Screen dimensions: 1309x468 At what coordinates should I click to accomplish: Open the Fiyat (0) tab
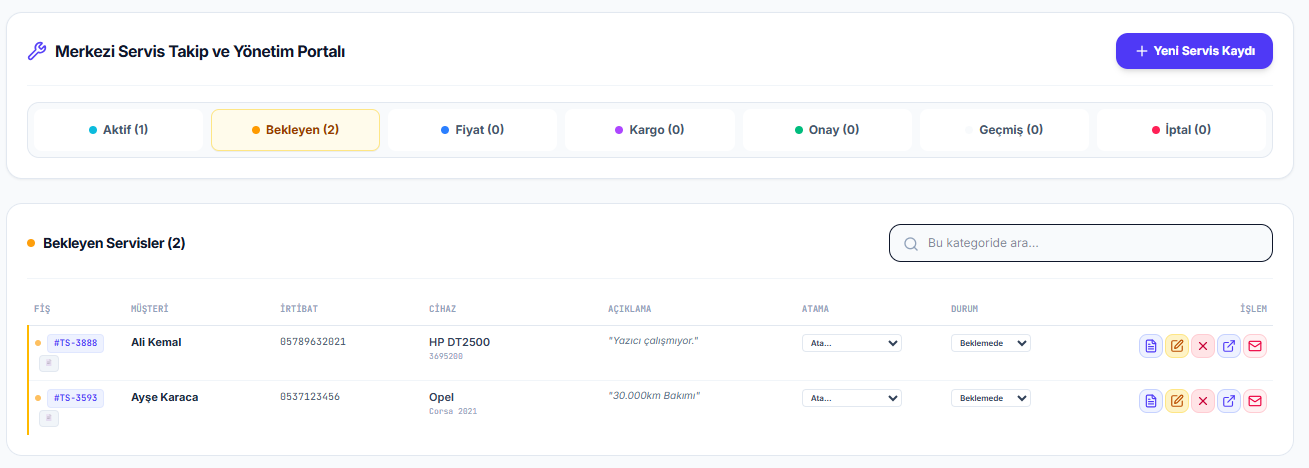click(472, 130)
